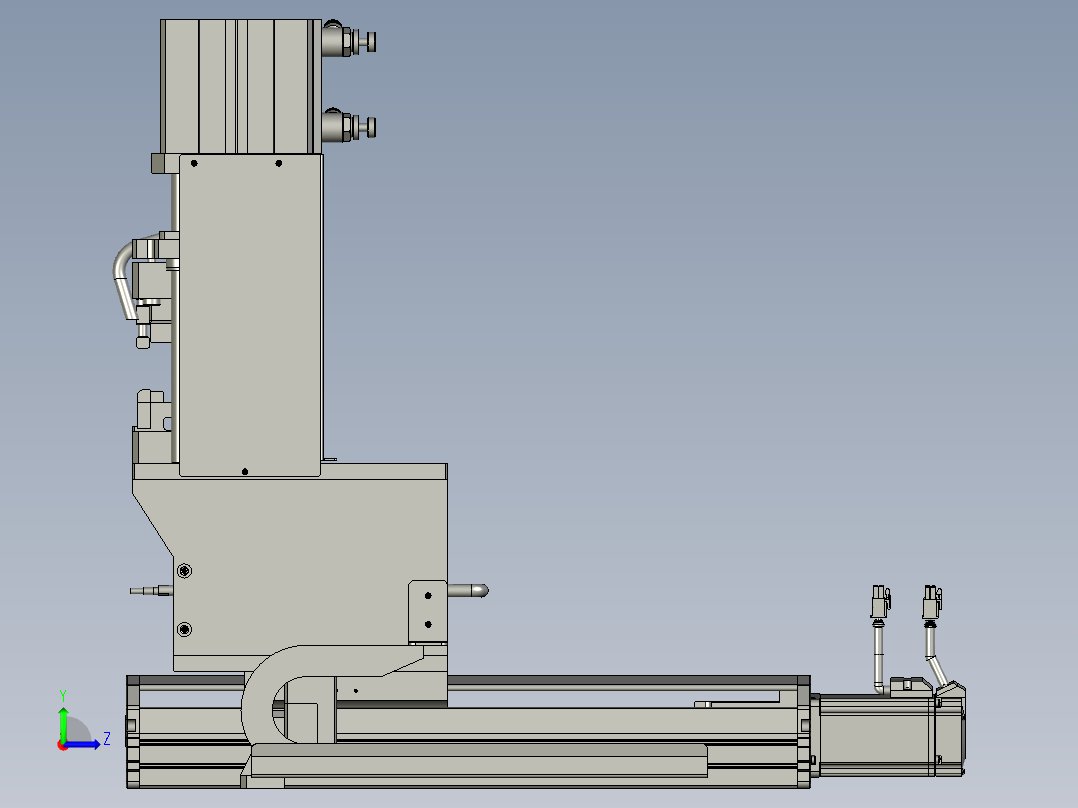Select the upper Torx screw on bracket

[x=184, y=571]
